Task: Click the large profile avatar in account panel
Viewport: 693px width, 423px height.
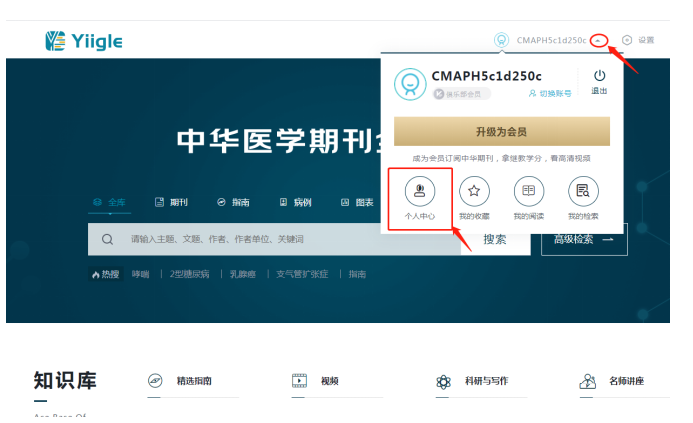Action: [410, 84]
